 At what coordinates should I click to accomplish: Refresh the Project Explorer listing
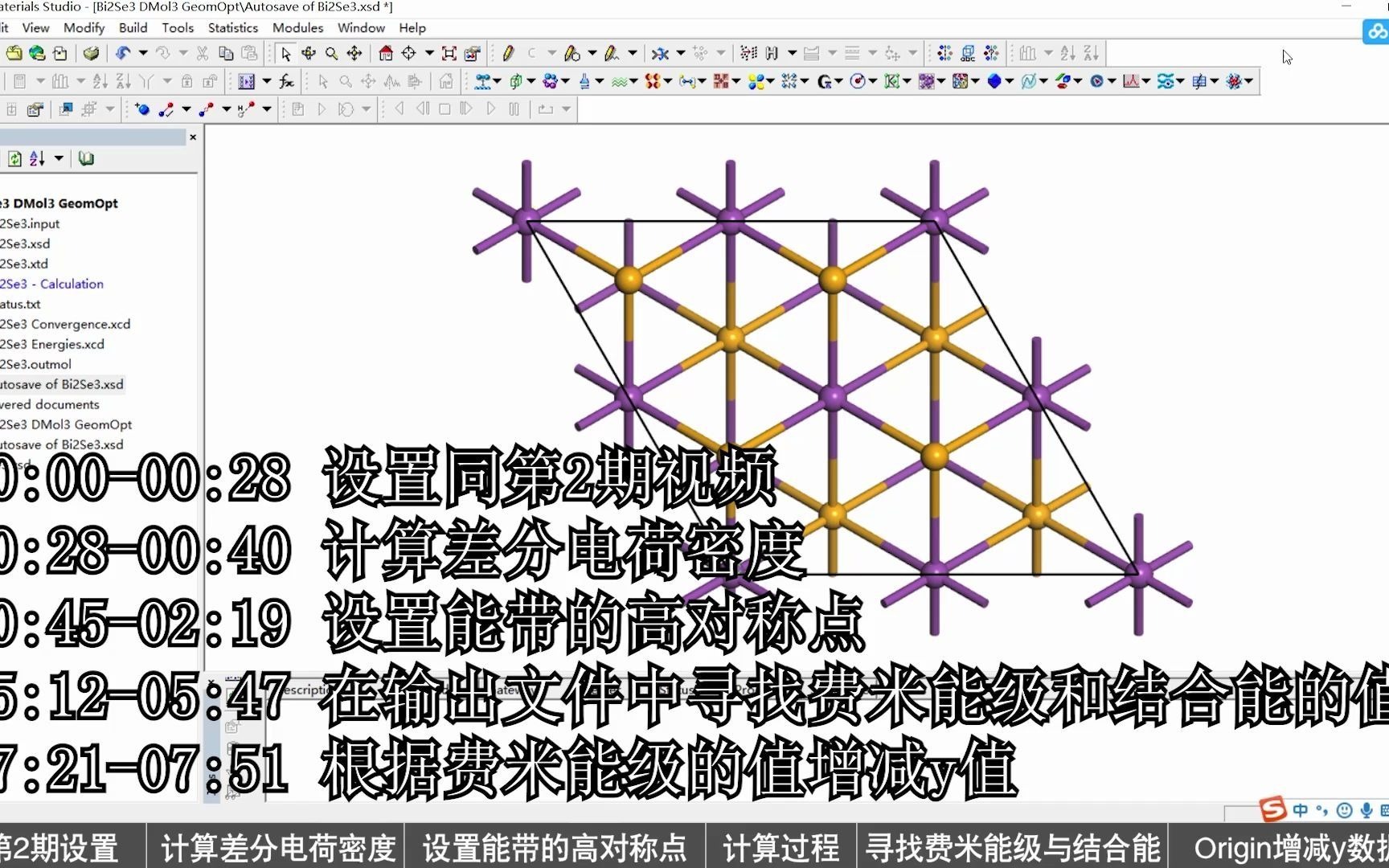(x=14, y=158)
